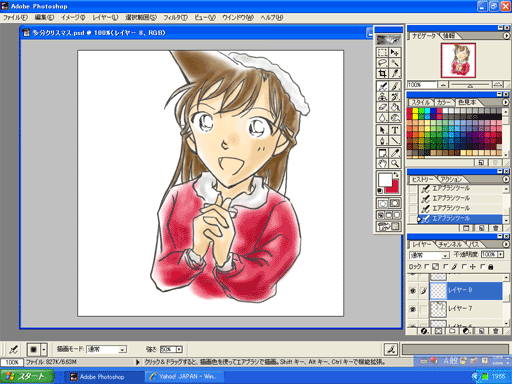Enable lock transparent pixels checkbox
This screenshot has width=512, height=384.
pyautogui.click(x=427, y=267)
